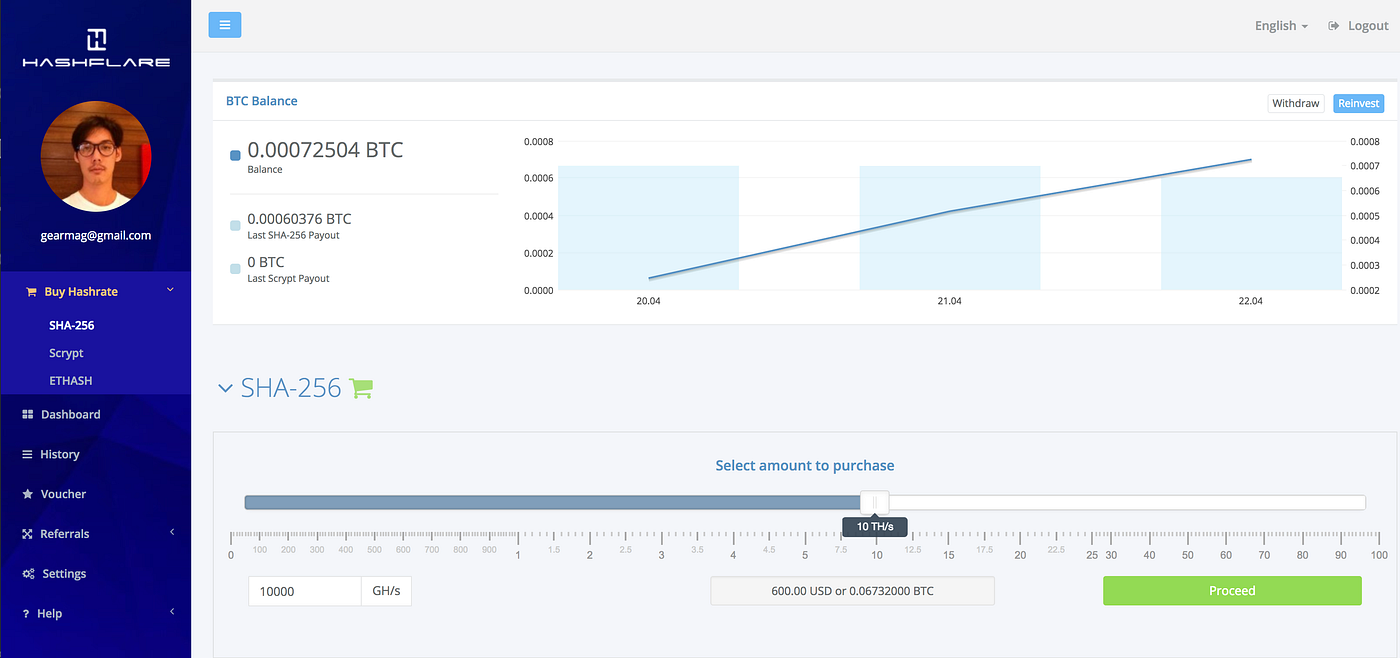The height and width of the screenshot is (658, 1400).
Task: Click the 10 TH/s slider tooltip
Action: coord(875,526)
